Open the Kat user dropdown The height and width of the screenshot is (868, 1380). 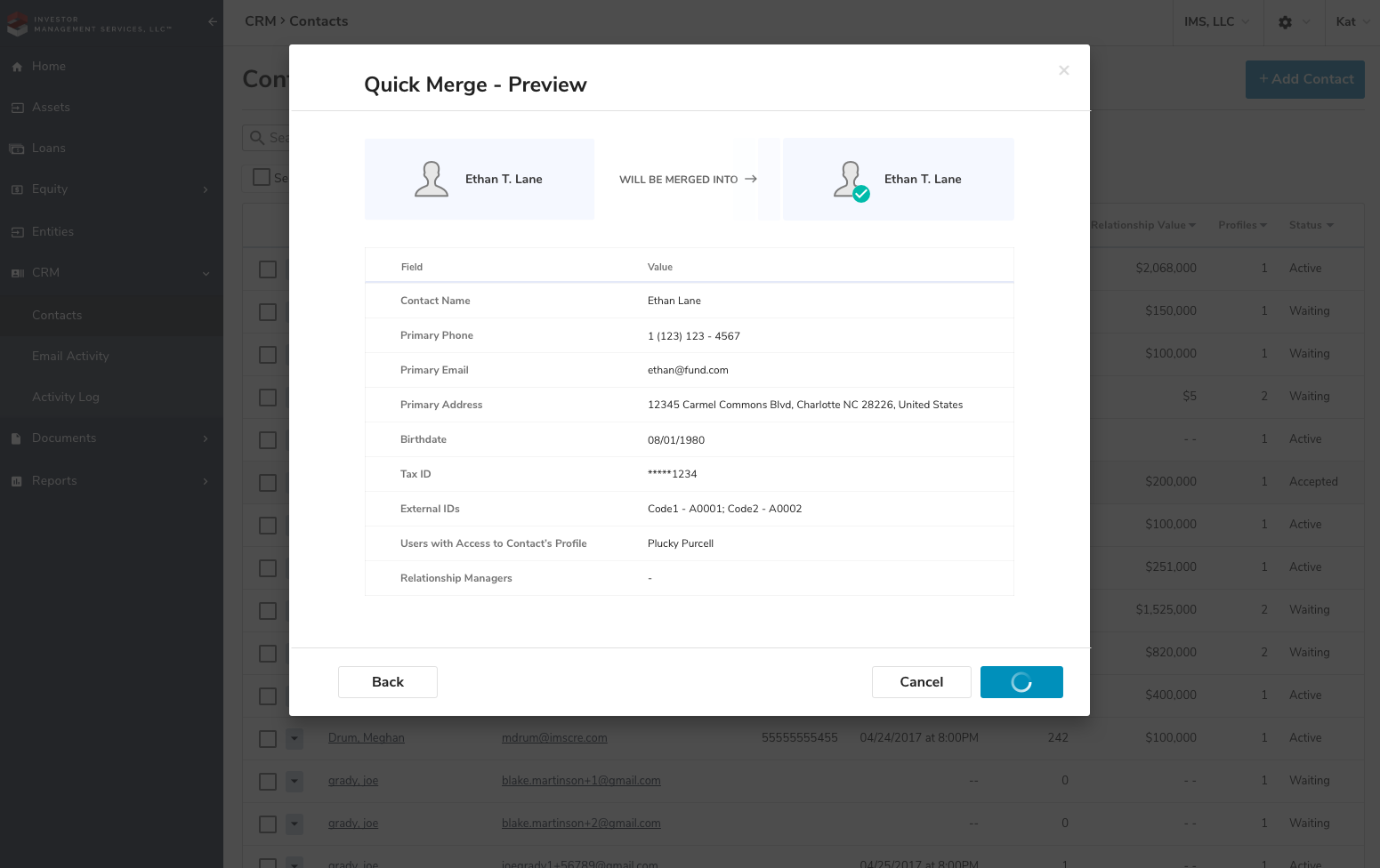1352,21
